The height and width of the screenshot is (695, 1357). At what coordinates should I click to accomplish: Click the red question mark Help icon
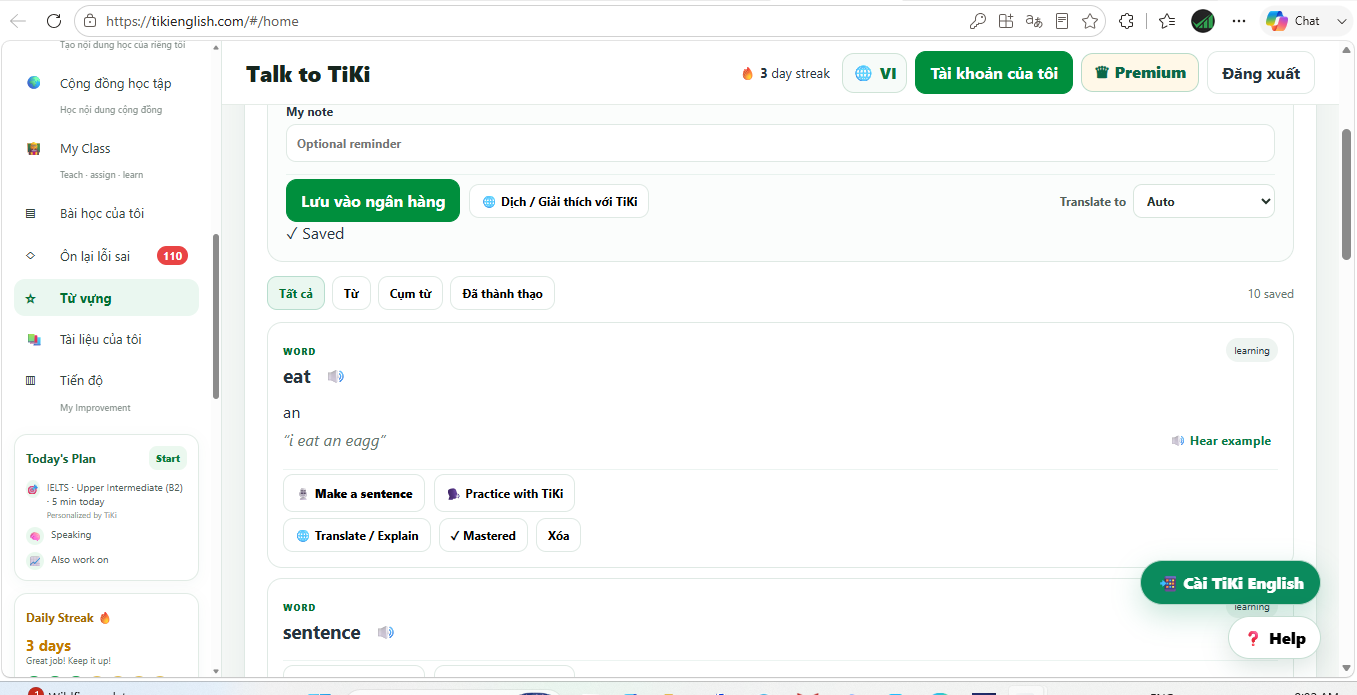pyautogui.click(x=1252, y=638)
